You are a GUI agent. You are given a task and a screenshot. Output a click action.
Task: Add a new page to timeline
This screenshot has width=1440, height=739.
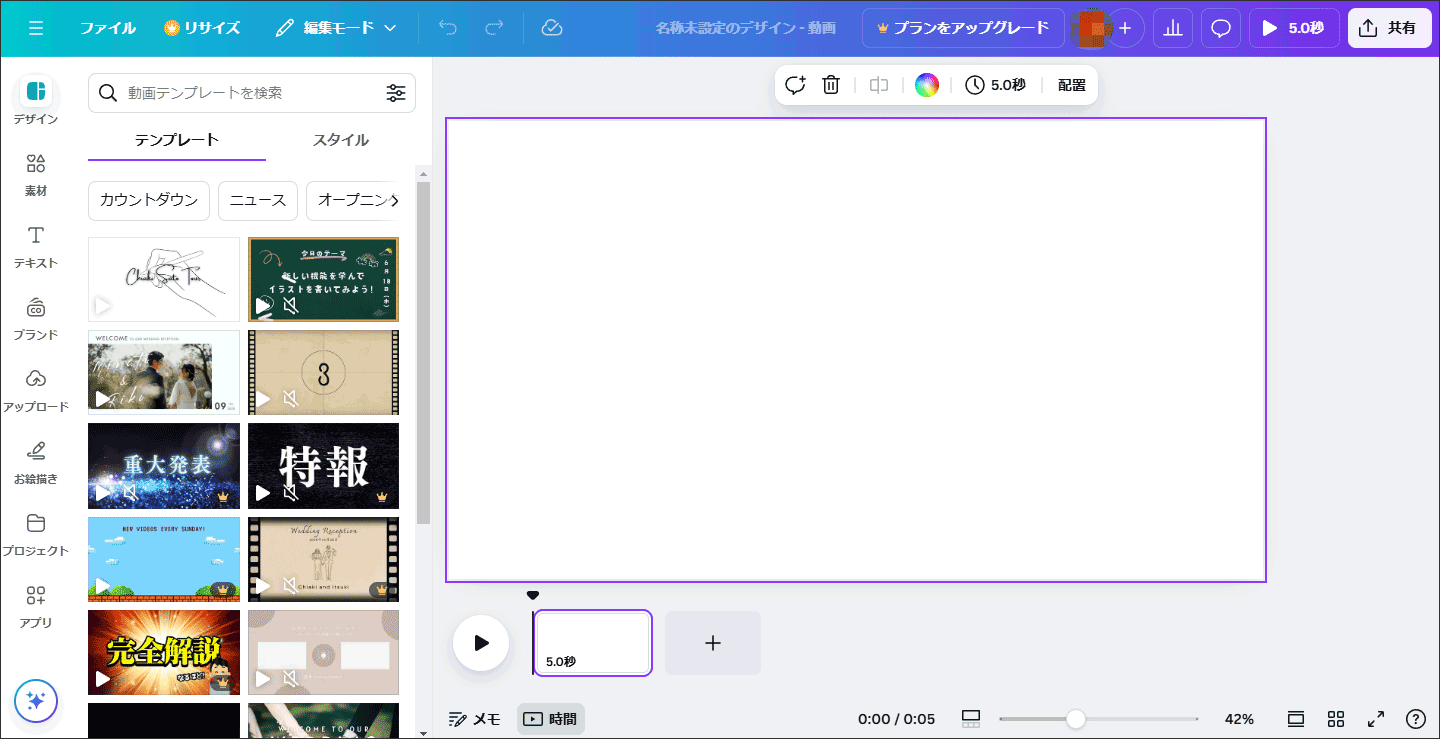coord(713,643)
